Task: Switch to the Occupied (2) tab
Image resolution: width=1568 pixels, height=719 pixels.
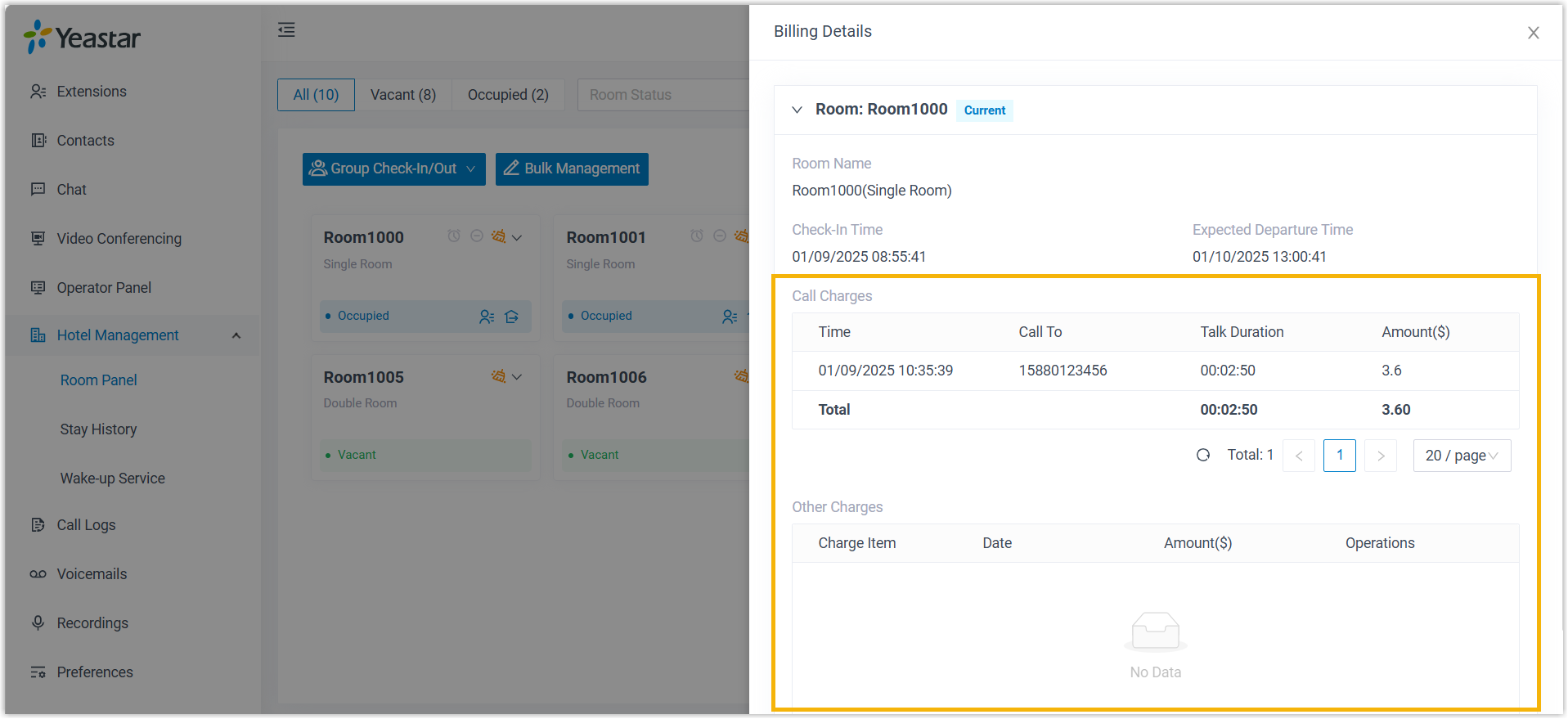Action: (x=508, y=95)
